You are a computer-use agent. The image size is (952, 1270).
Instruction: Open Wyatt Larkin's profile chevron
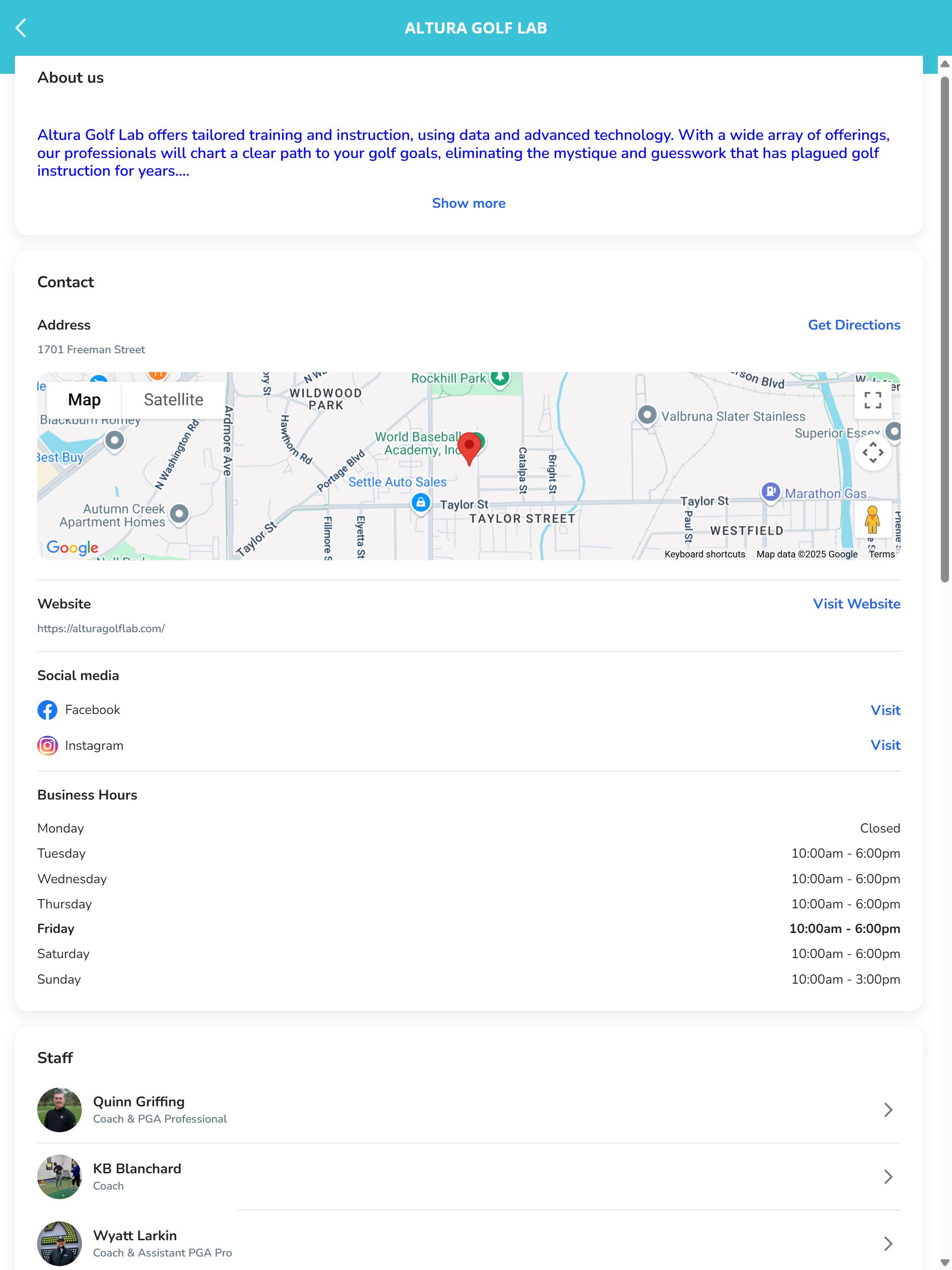pos(888,1244)
